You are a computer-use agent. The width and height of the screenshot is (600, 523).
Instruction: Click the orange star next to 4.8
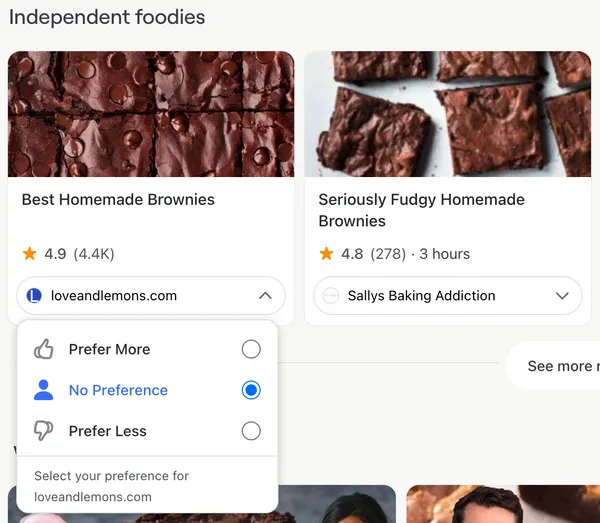[326, 254]
